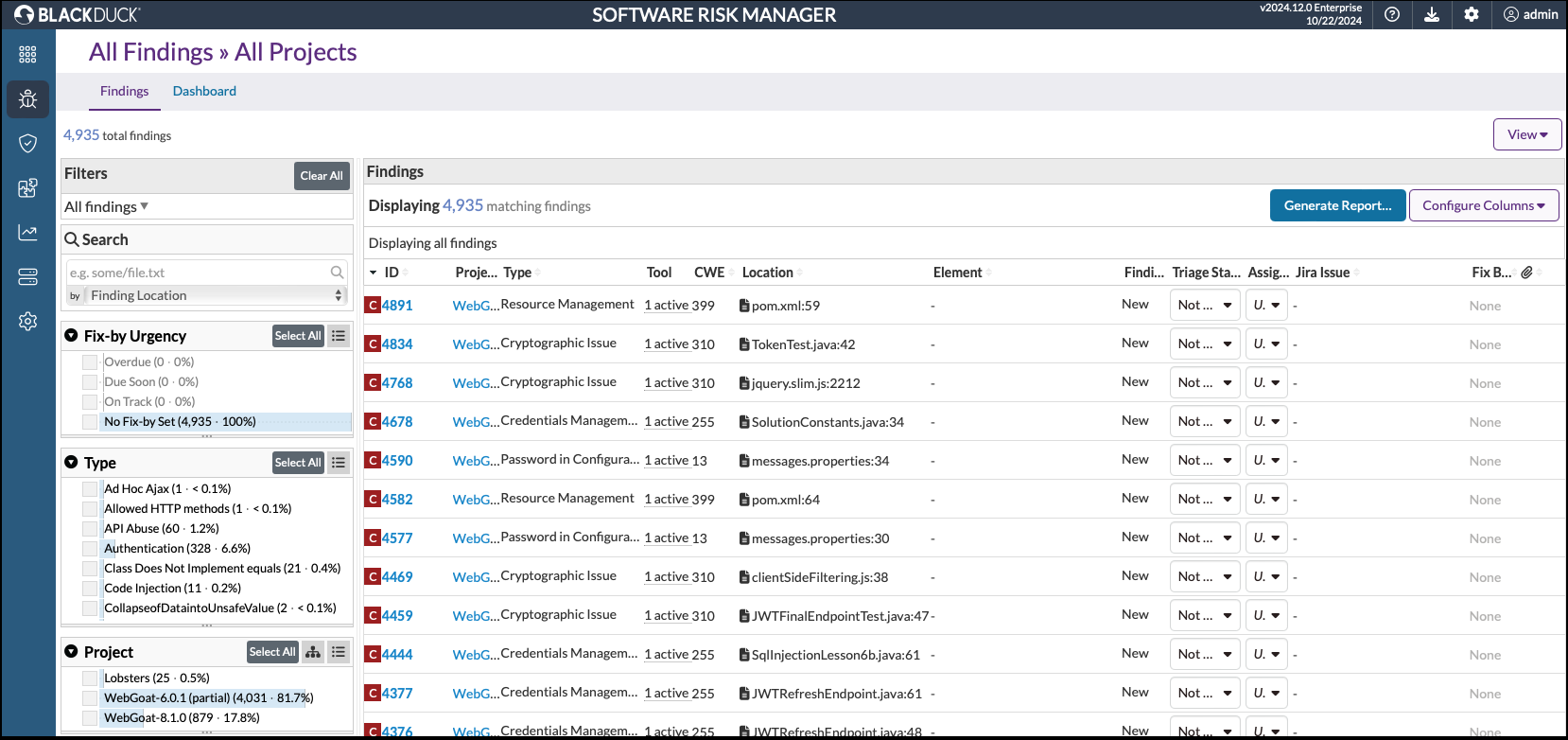This screenshot has width=1568, height=740.
Task: Open finding ID 4834 link
Action: point(397,344)
